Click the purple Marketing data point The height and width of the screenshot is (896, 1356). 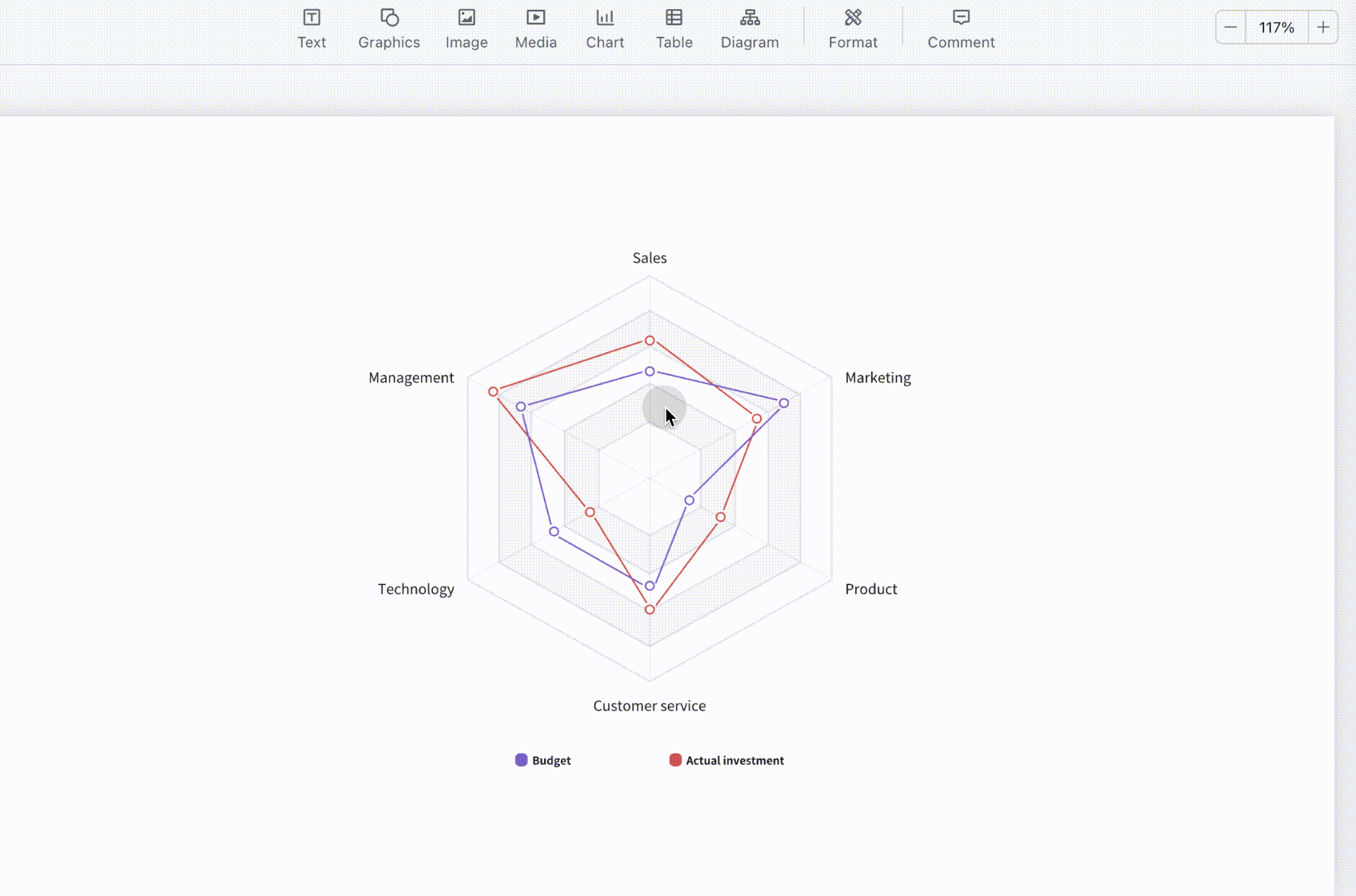tap(784, 403)
